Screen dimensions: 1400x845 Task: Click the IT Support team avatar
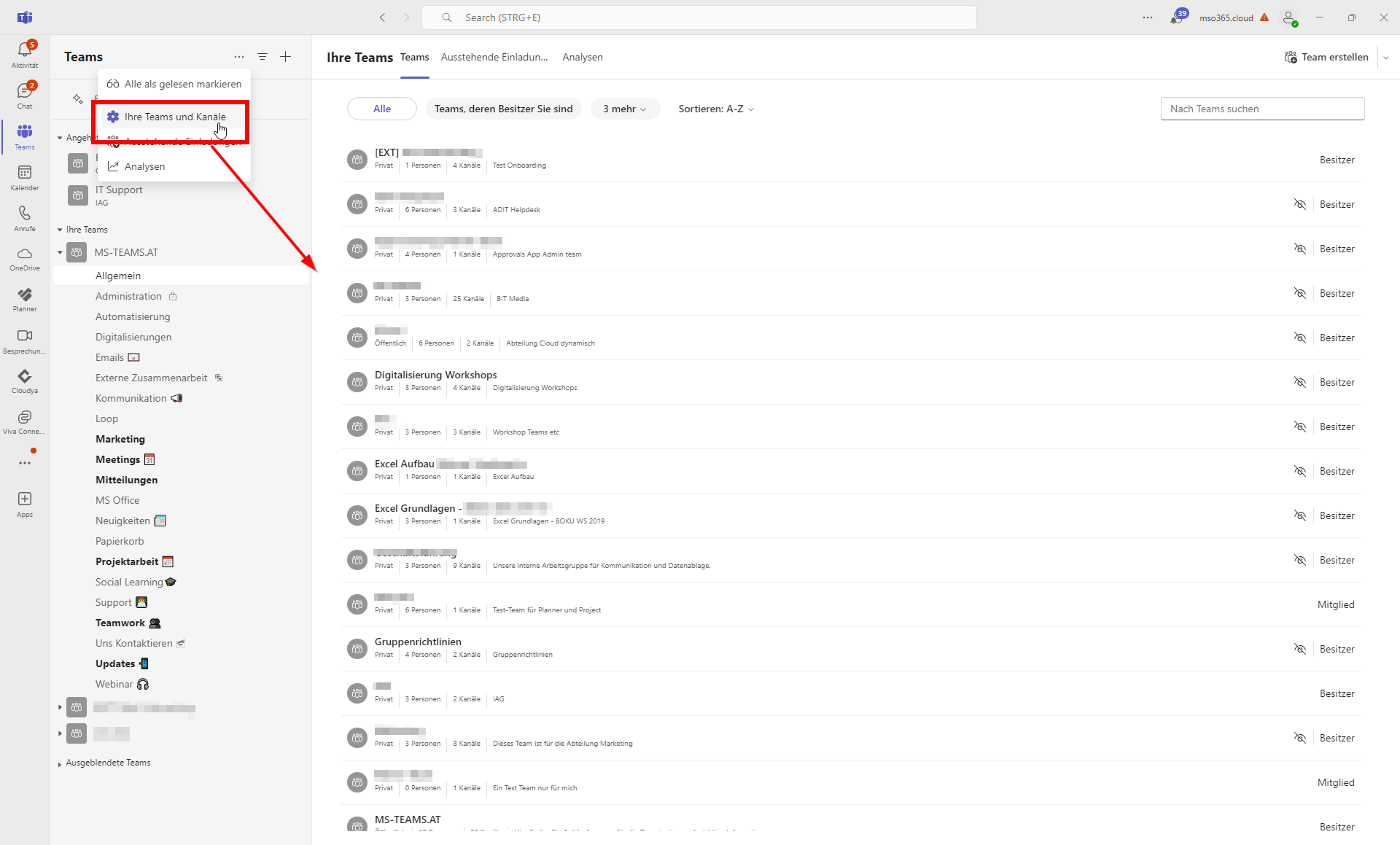coord(78,195)
